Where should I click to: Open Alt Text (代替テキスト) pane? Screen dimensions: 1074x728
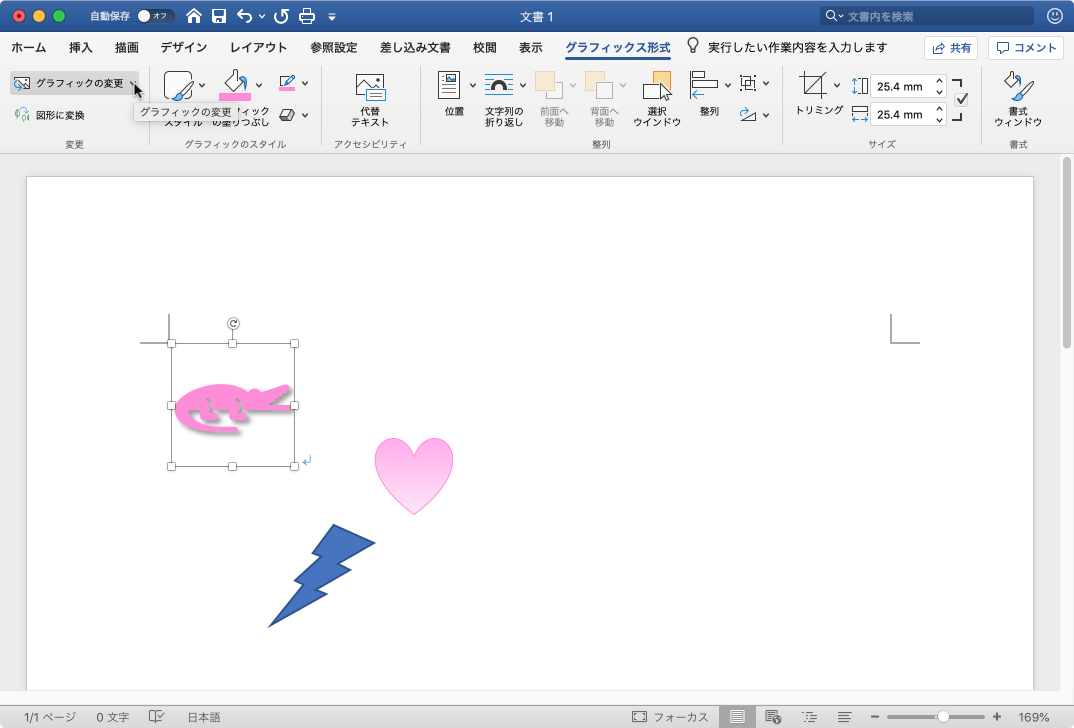click(x=370, y=99)
